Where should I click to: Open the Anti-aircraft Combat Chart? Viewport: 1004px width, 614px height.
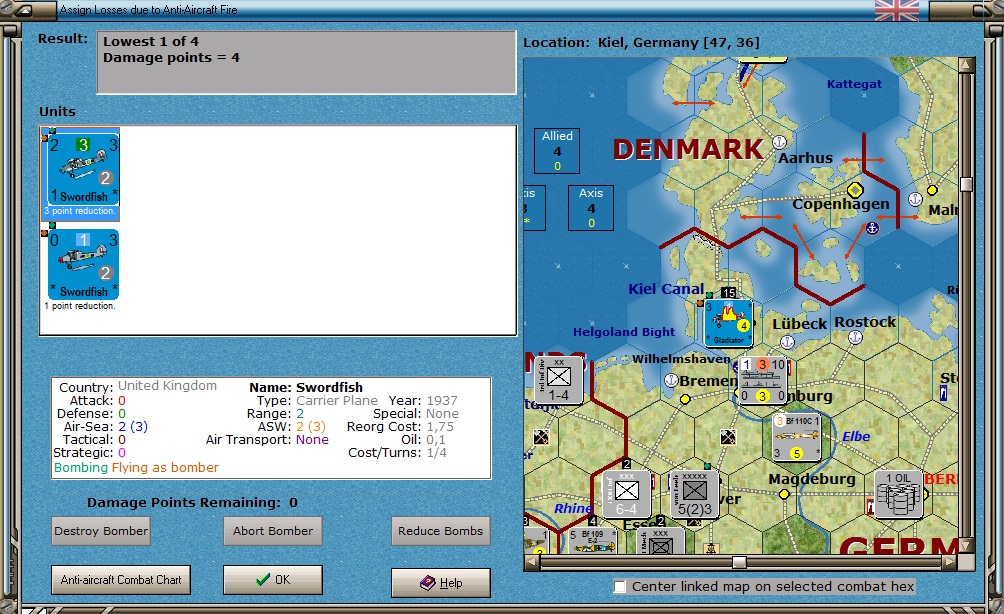click(x=121, y=579)
